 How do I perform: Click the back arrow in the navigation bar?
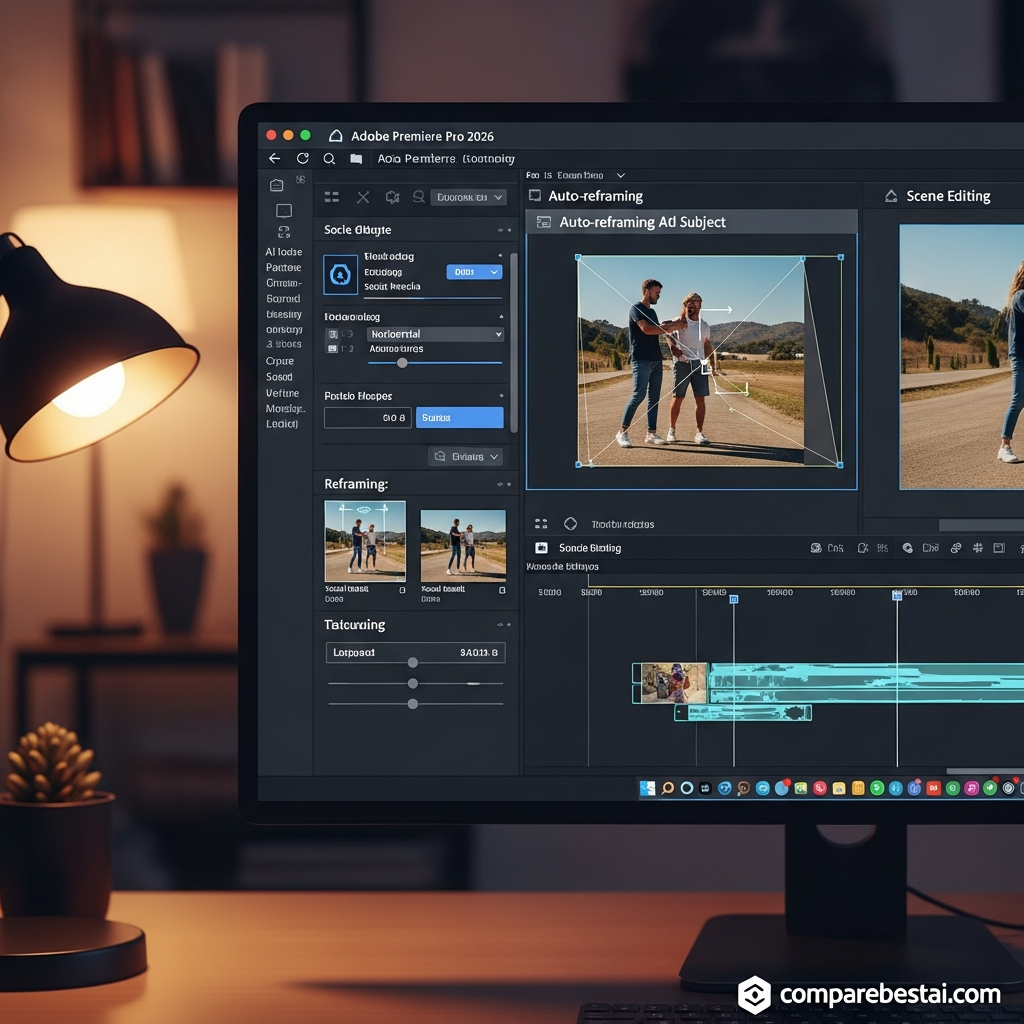[x=274, y=159]
